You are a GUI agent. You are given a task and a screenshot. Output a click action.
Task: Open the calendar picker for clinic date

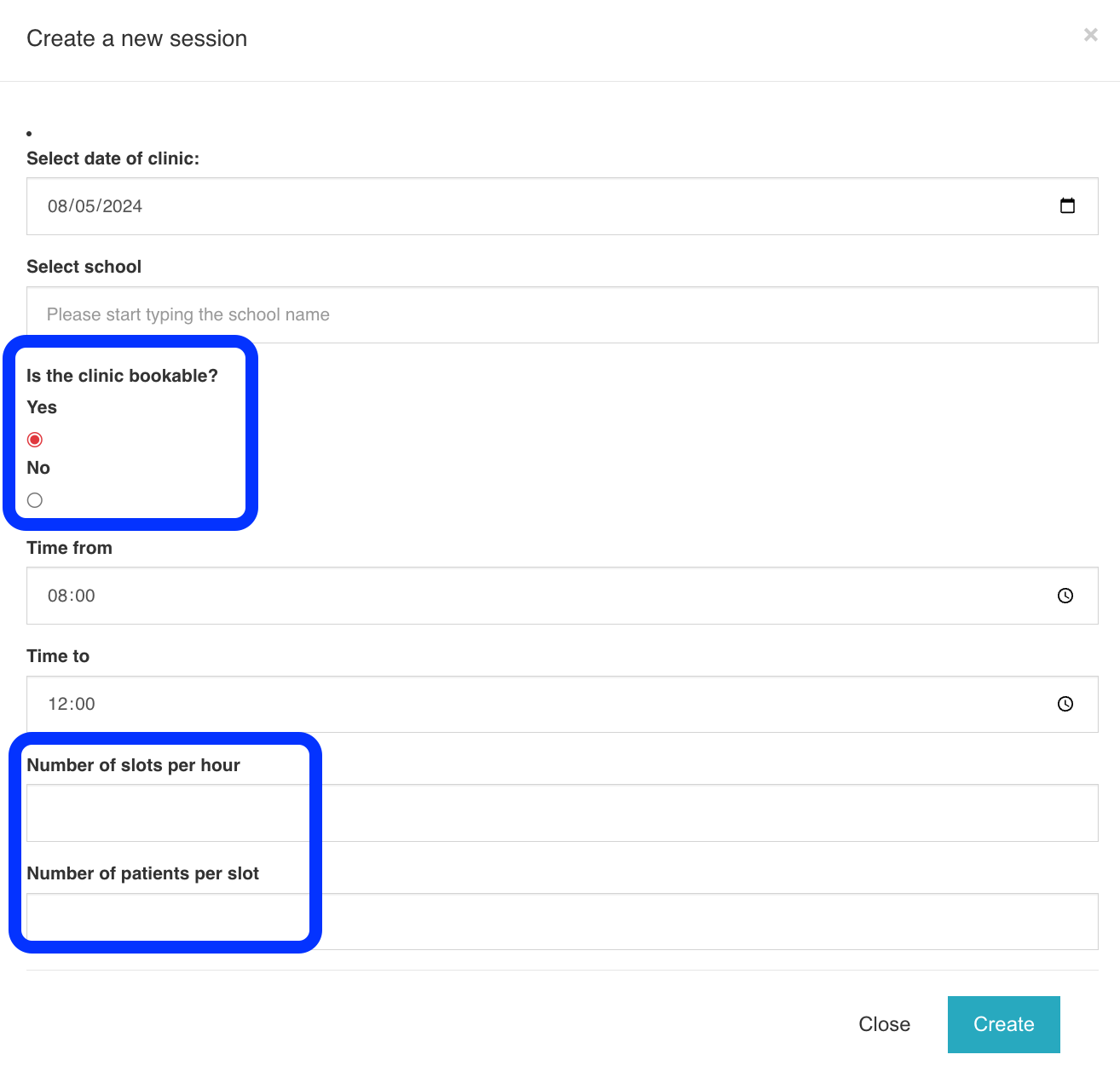coord(1067,206)
